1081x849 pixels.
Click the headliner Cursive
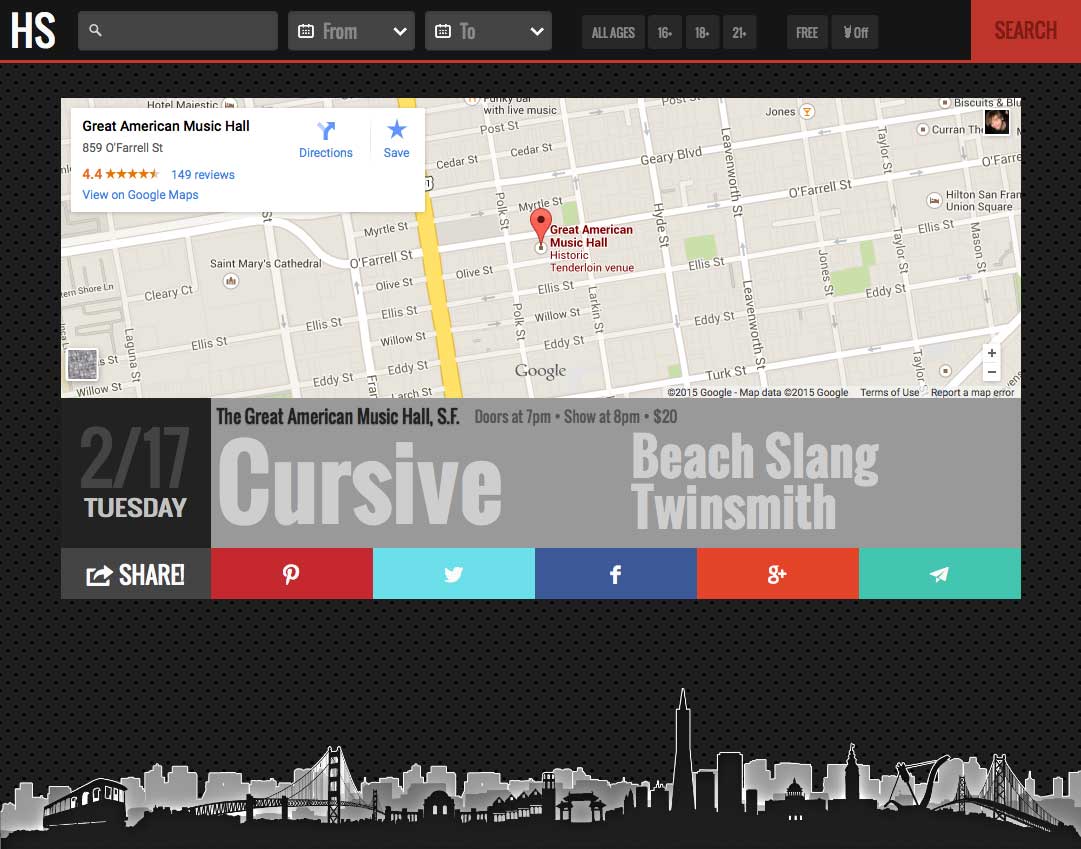click(x=360, y=481)
